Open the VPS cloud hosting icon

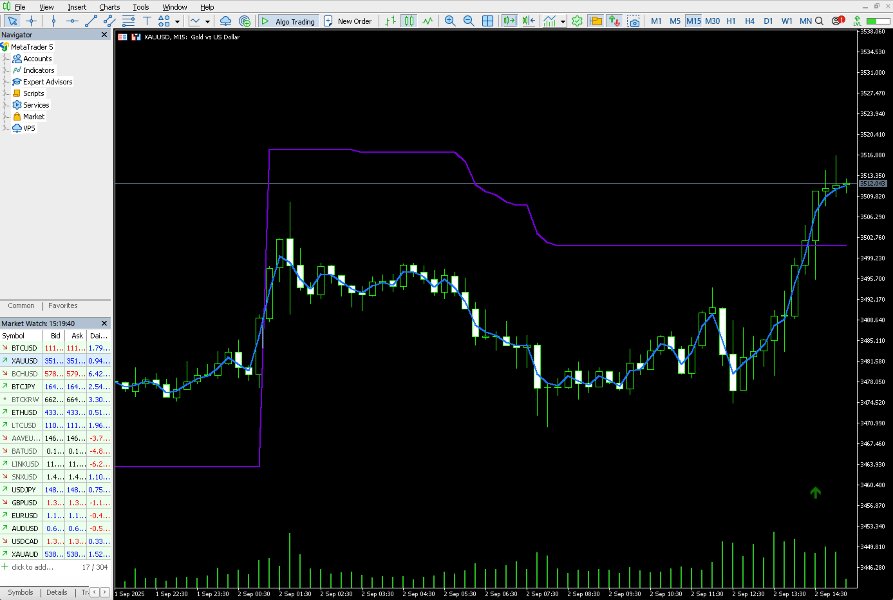click(x=226, y=21)
